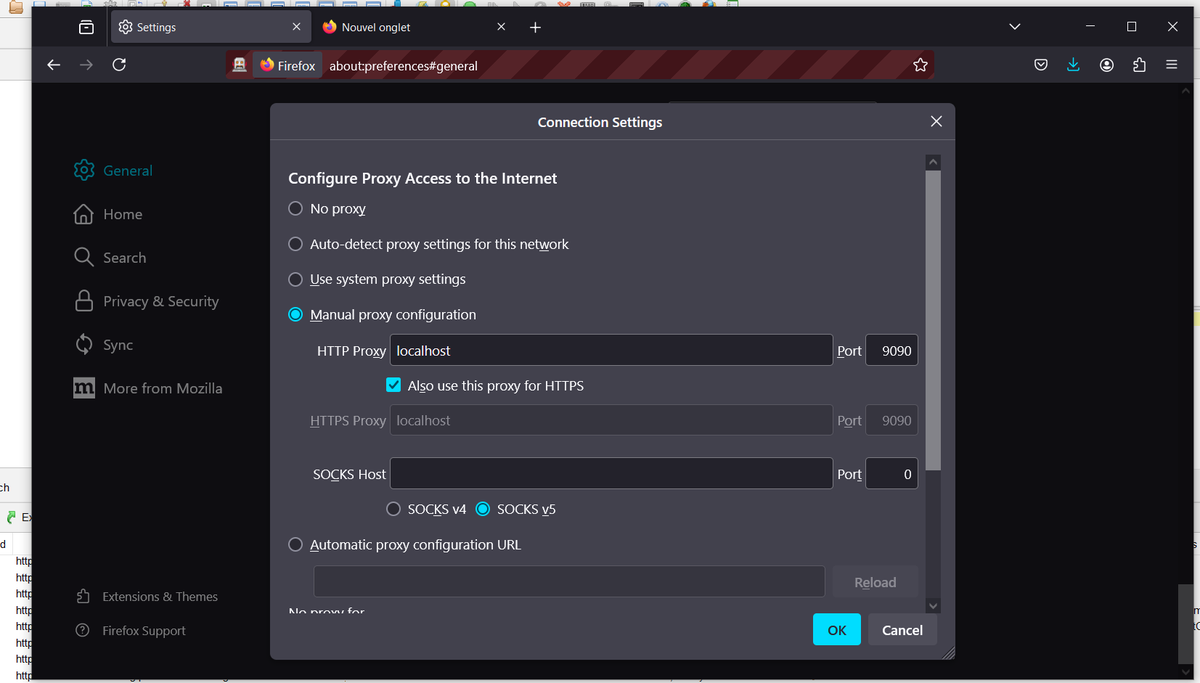Click the Extensions & Themes icon
The width and height of the screenshot is (1200, 683).
pos(84,596)
